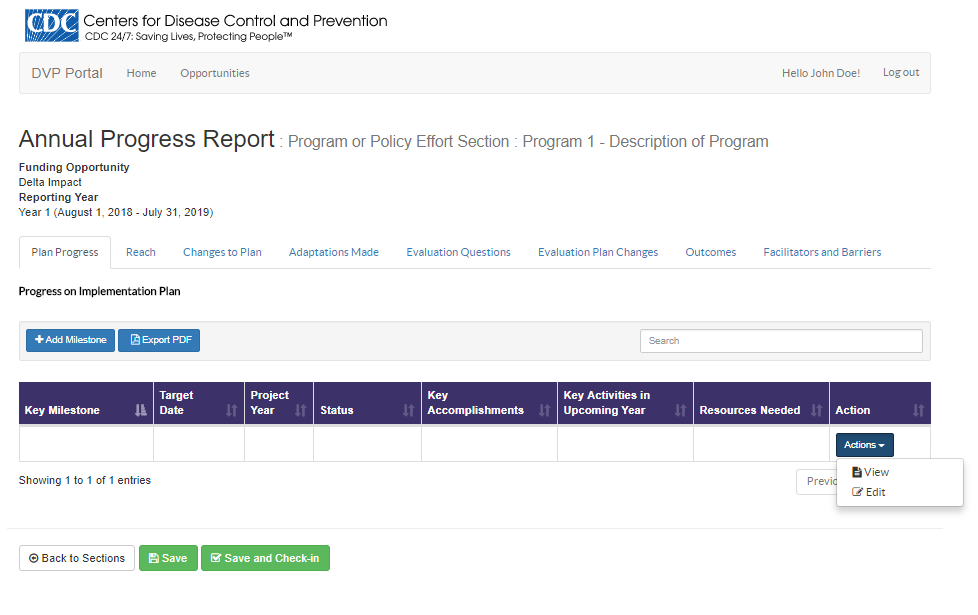978x615 pixels.
Task: Go to Facilitators and Barriers tab
Action: point(822,252)
